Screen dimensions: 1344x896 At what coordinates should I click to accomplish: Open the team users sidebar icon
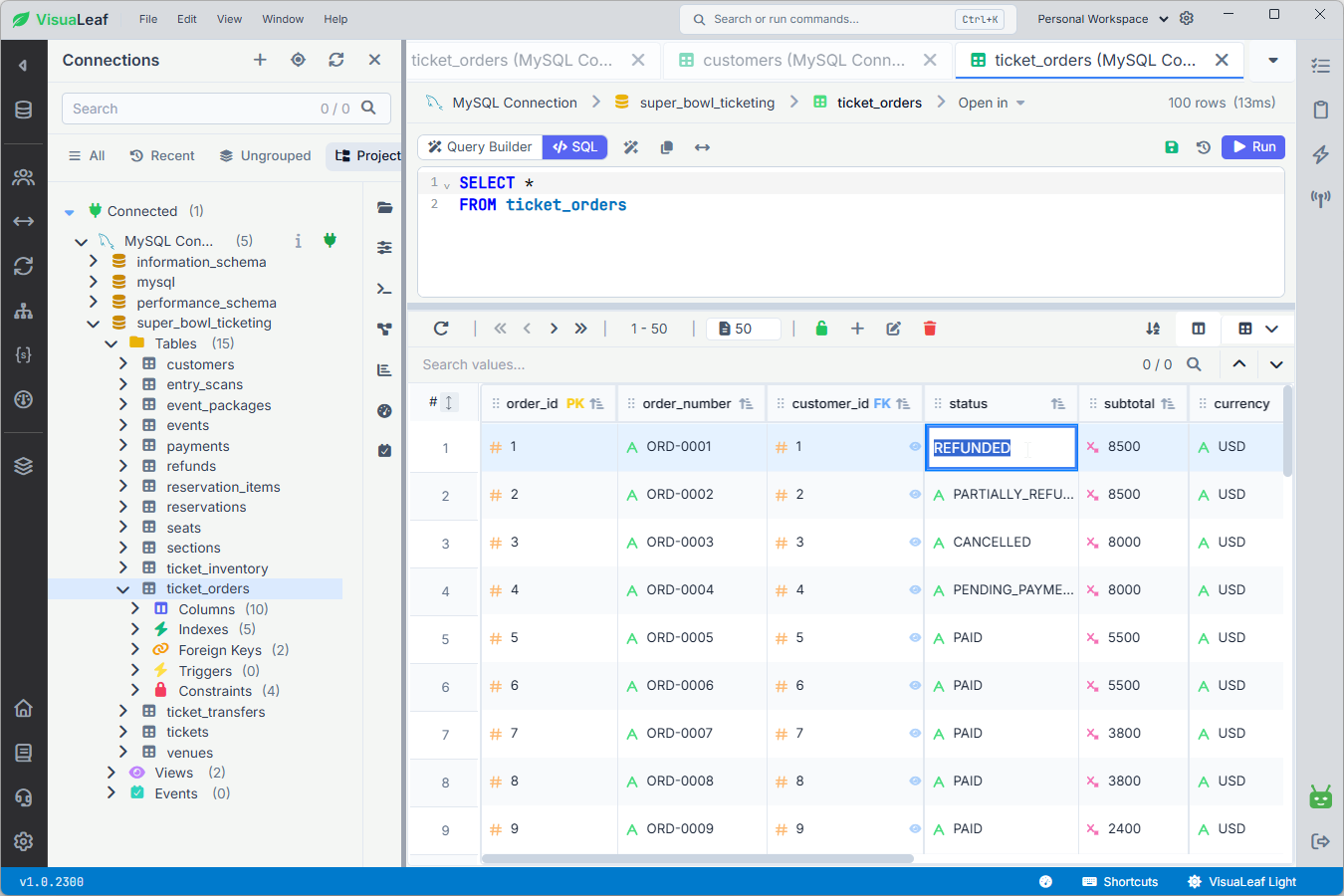point(24,177)
